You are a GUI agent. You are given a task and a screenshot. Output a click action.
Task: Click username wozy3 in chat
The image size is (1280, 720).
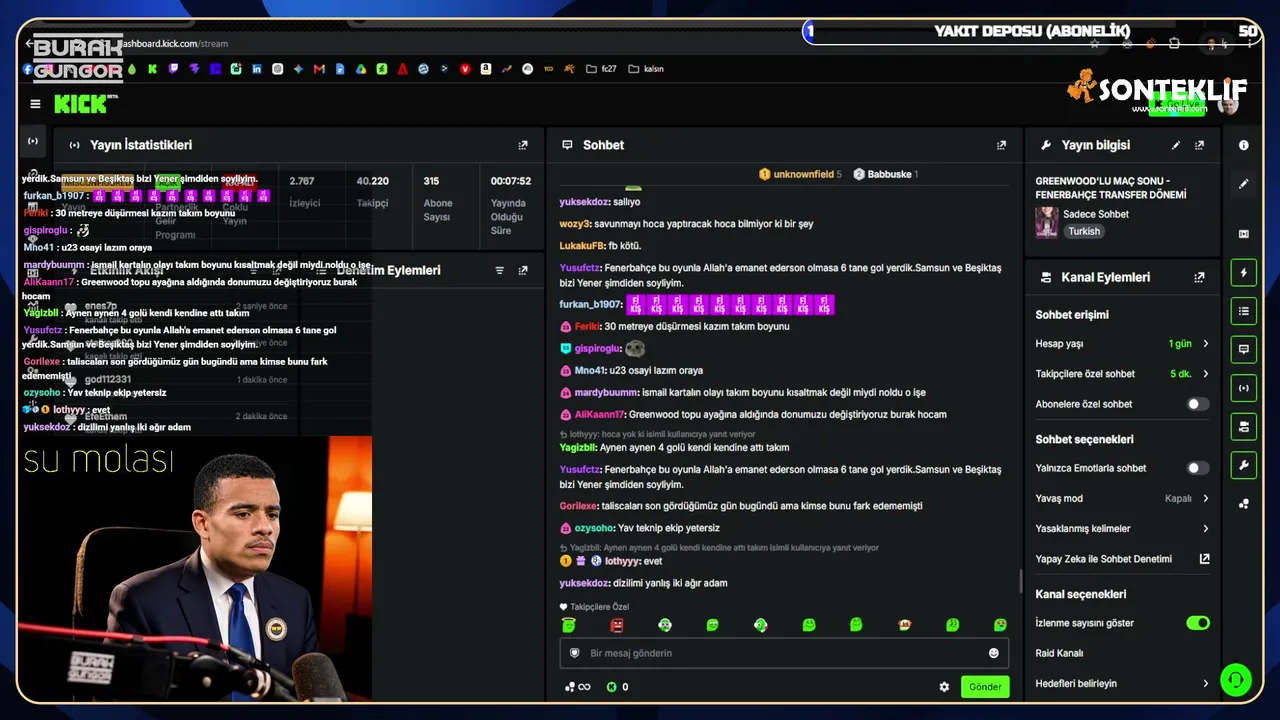tap(575, 224)
